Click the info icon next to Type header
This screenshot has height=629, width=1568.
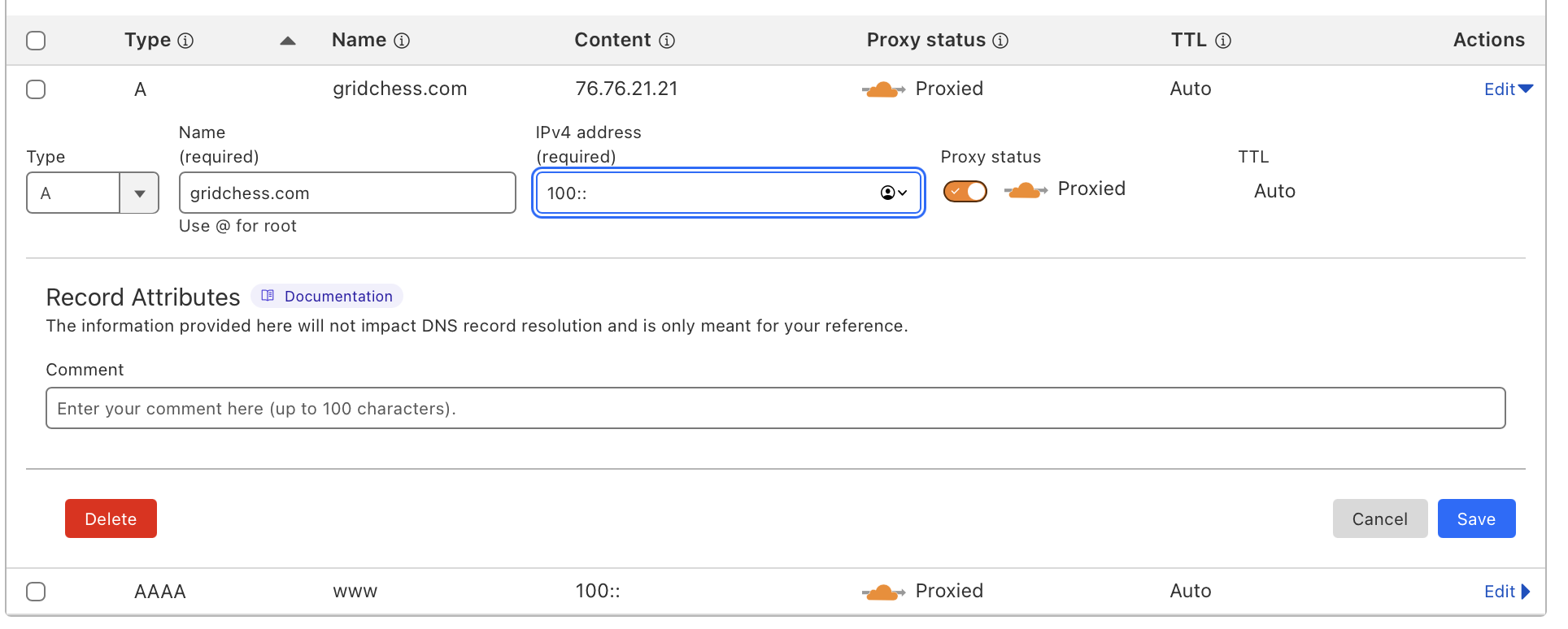185,41
